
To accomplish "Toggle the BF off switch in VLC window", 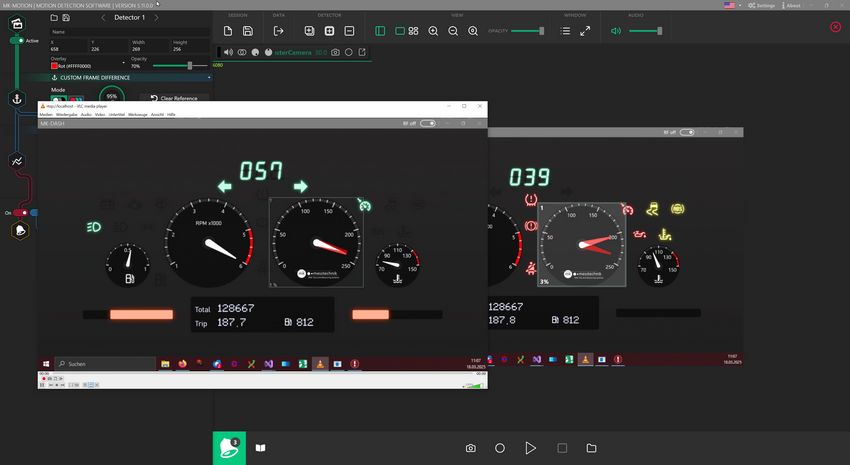I will click(428, 123).
